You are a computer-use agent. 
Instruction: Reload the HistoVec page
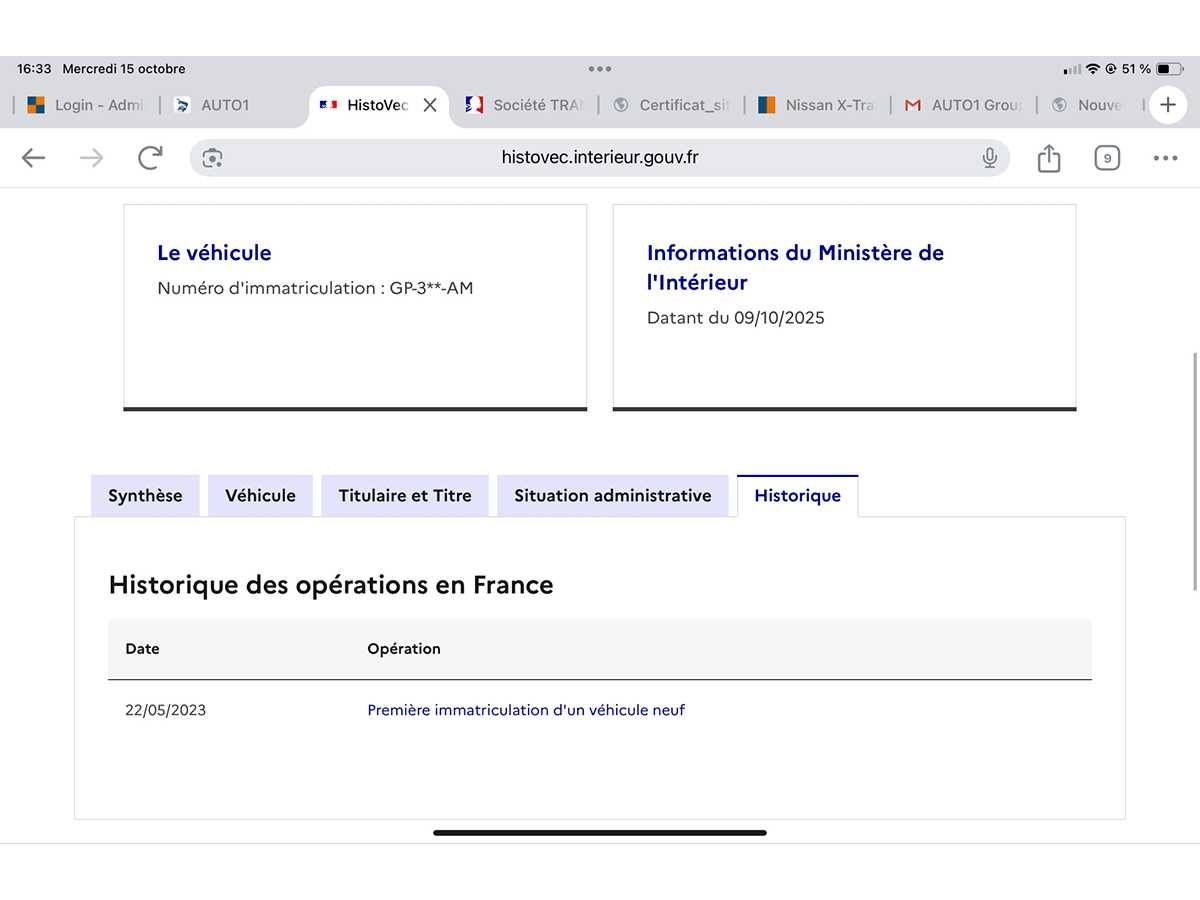point(150,158)
